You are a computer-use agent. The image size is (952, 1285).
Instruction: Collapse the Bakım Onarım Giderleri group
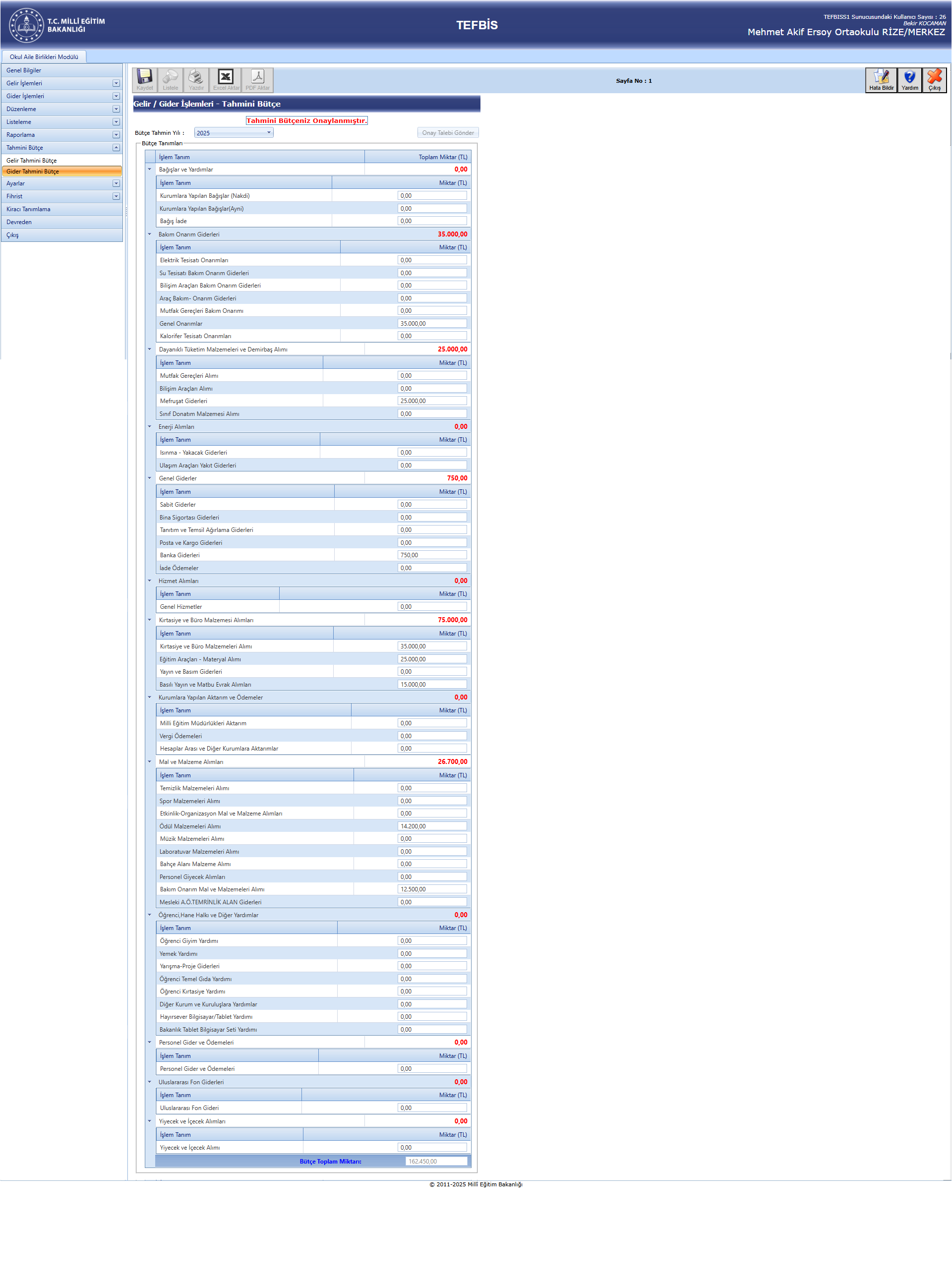tap(149, 234)
